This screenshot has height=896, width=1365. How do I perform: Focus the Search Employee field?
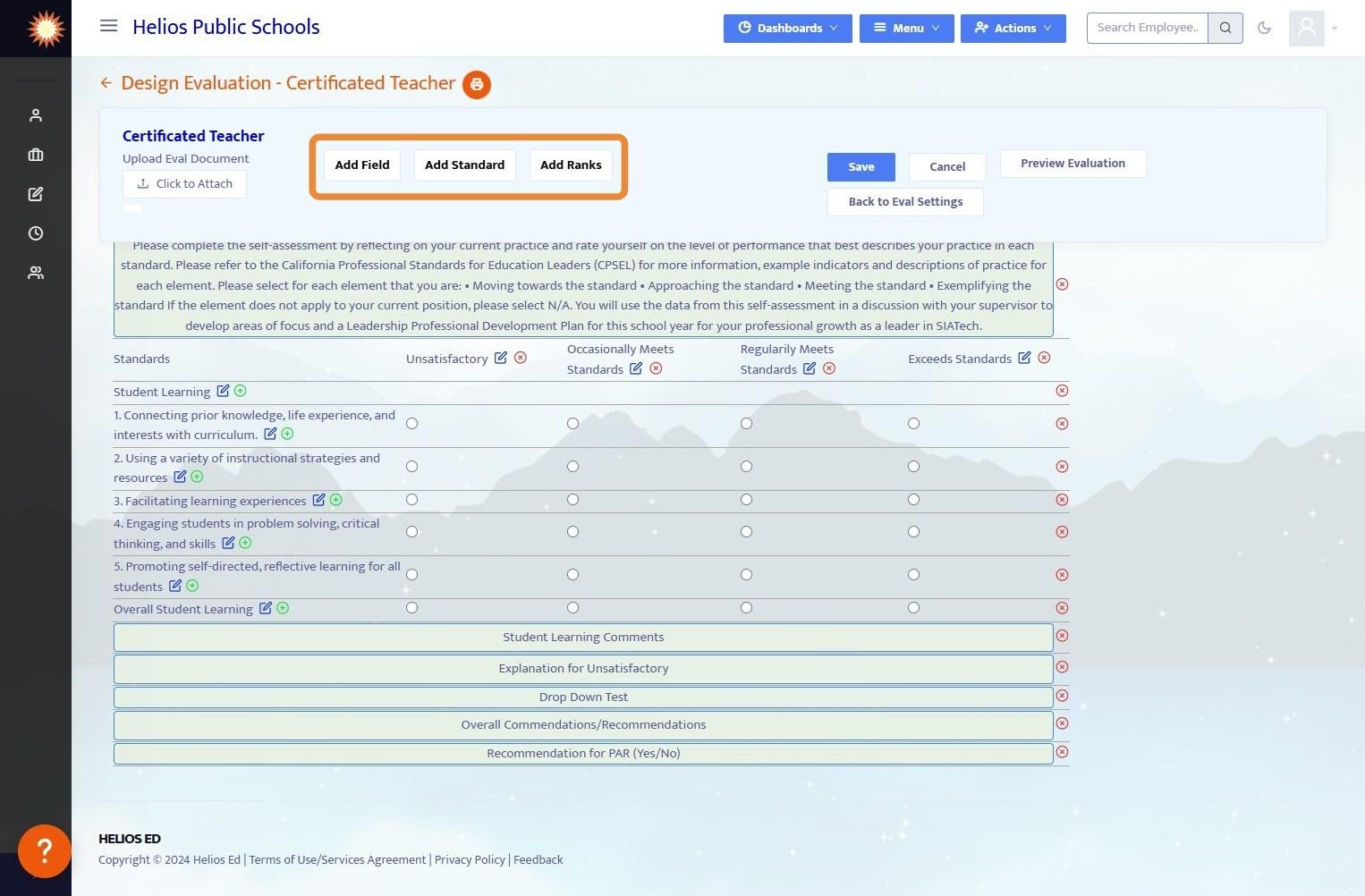click(x=1148, y=28)
